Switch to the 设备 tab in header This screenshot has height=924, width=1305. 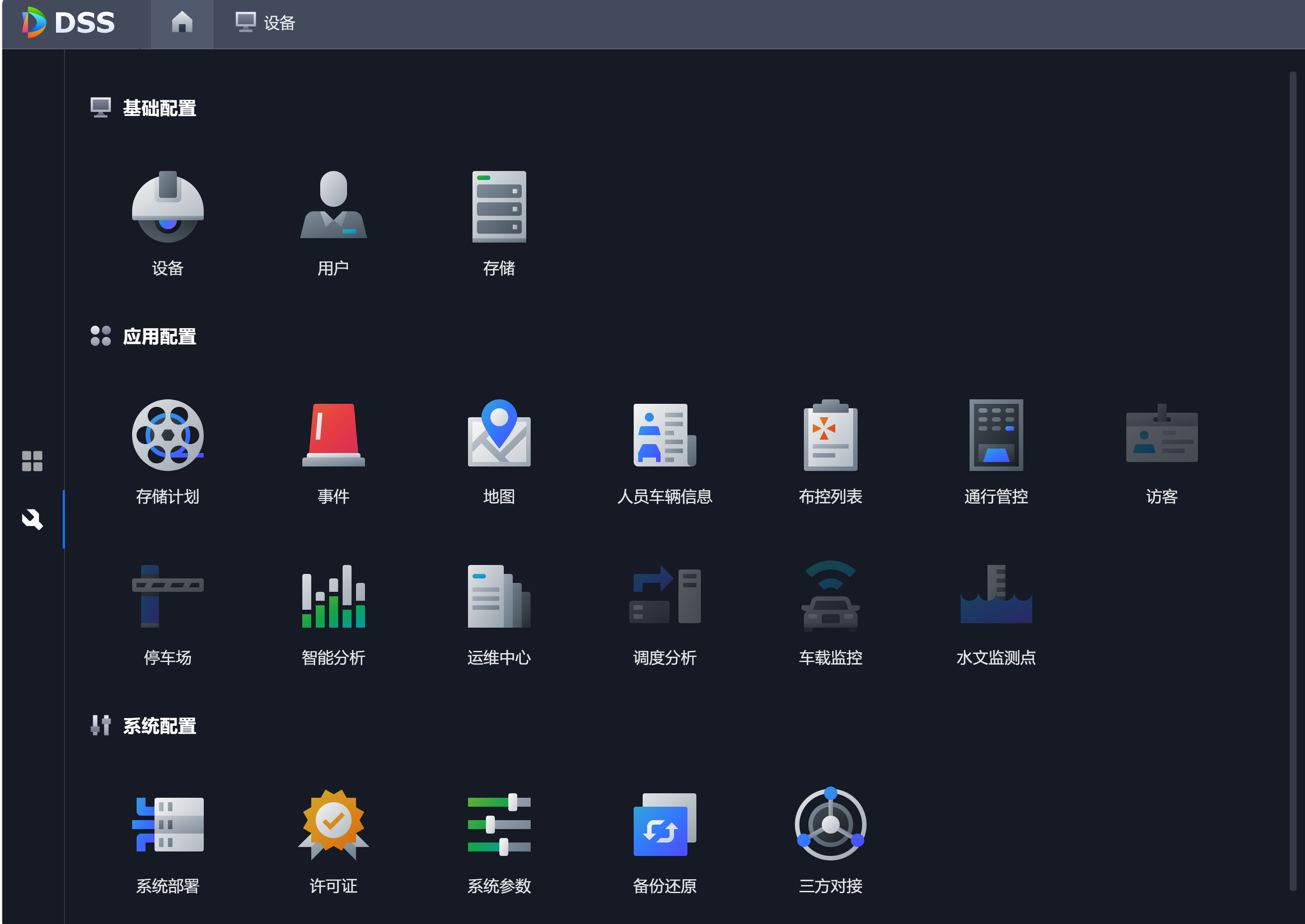265,23
